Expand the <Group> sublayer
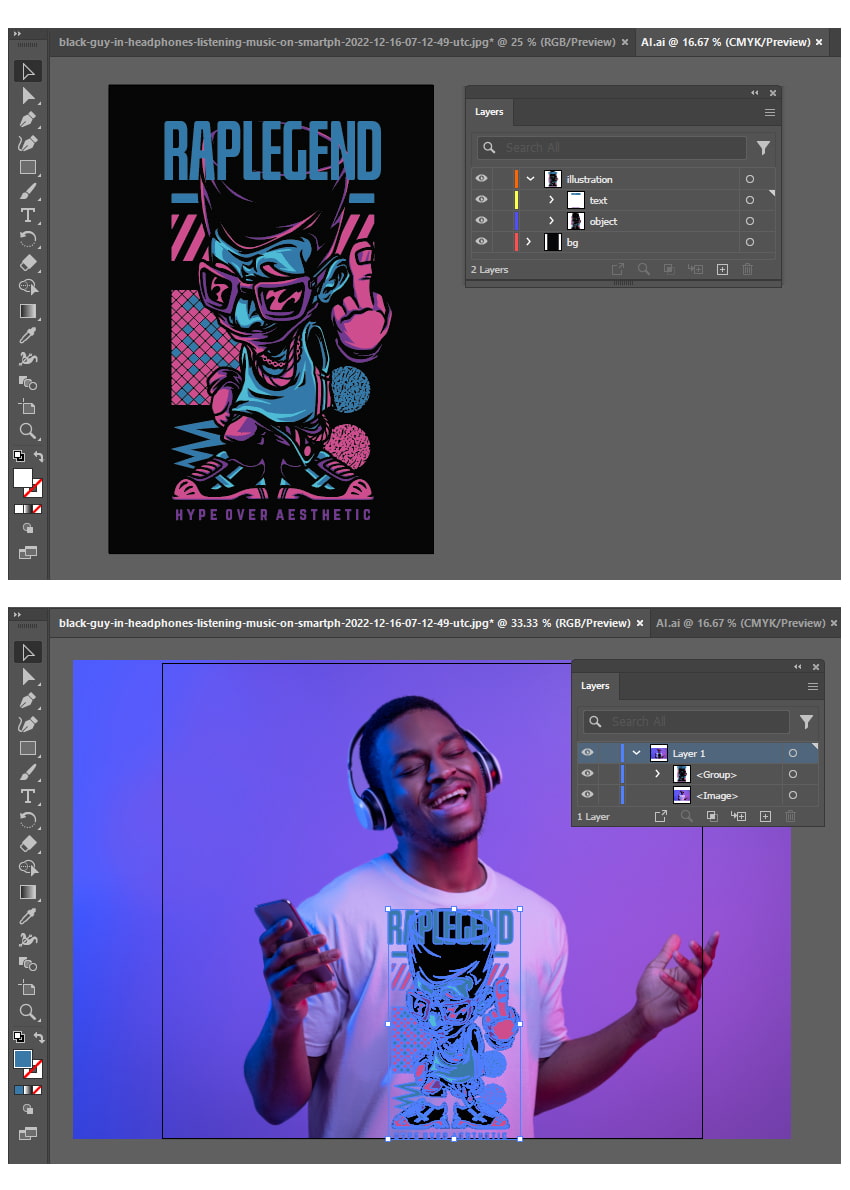The height and width of the screenshot is (1190, 850). pos(657,774)
